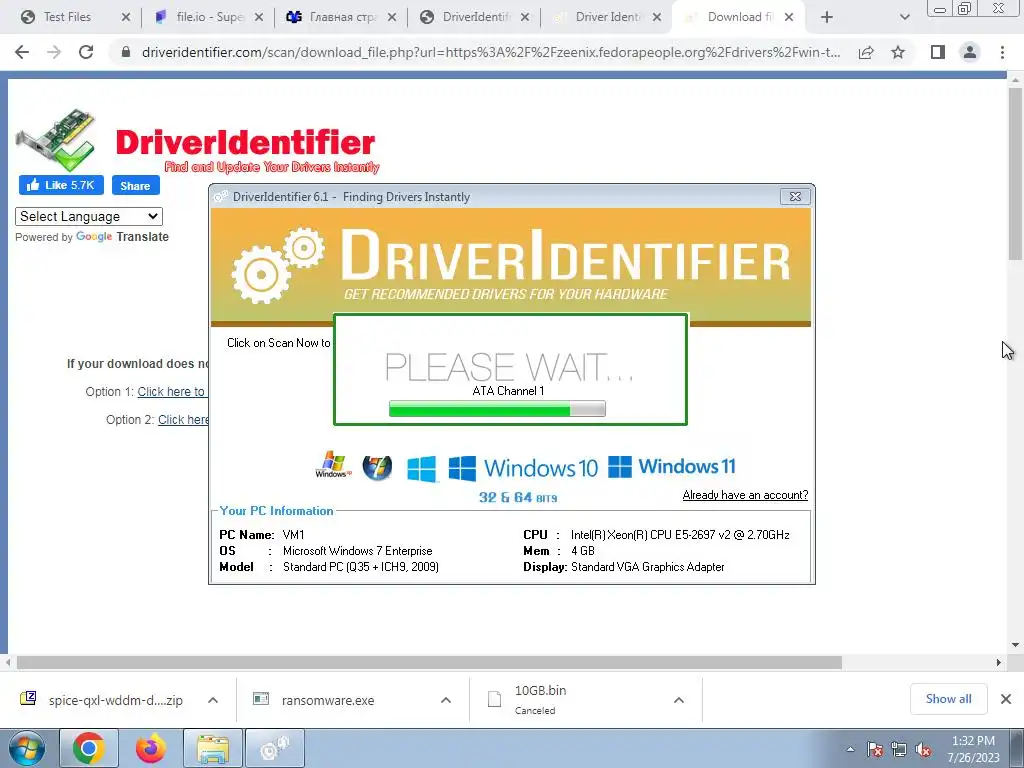This screenshot has width=1024, height=768.
Task: Click the Google Translate link
Action: point(122,236)
